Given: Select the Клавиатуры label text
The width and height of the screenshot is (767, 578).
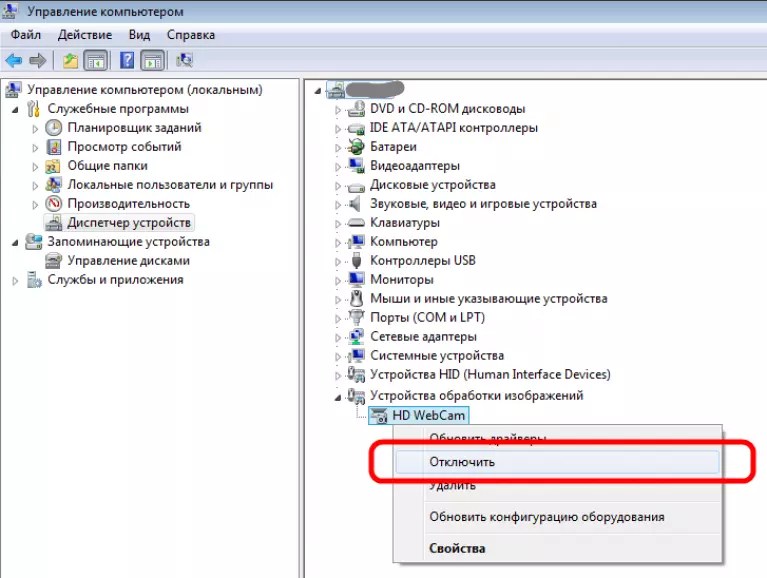Looking at the screenshot, I should [x=405, y=222].
